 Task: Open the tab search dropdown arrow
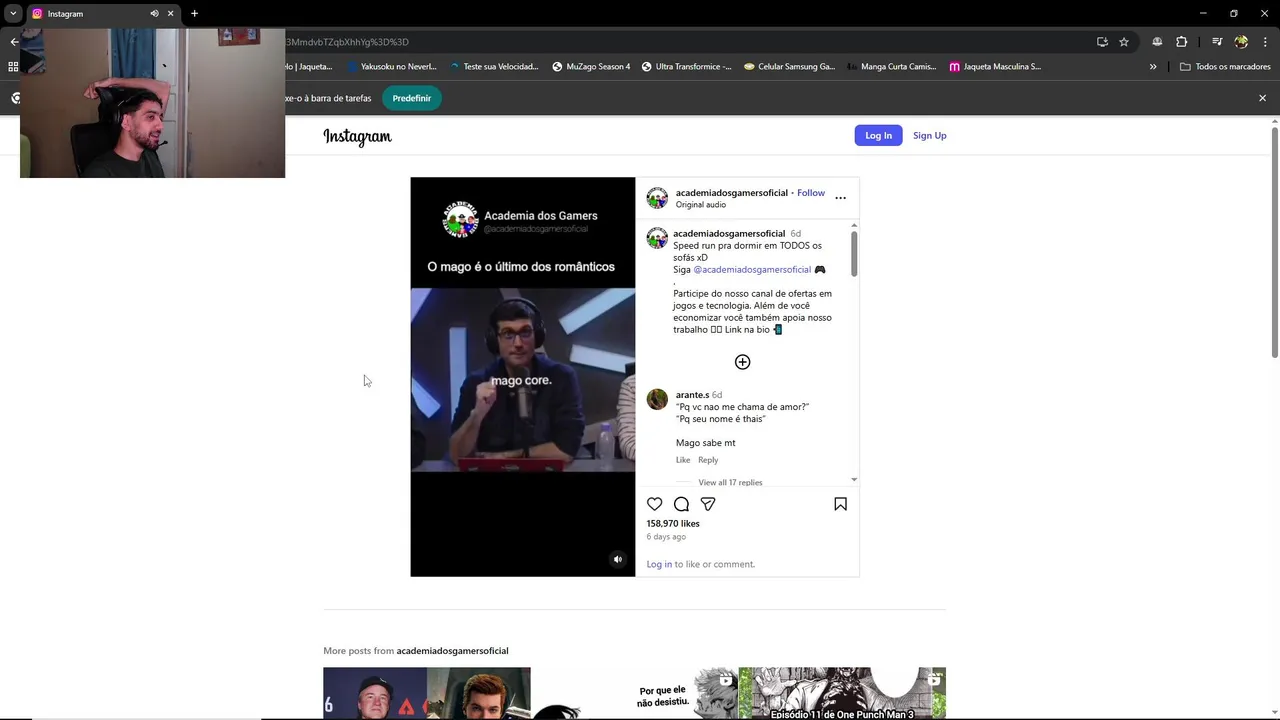click(x=13, y=13)
